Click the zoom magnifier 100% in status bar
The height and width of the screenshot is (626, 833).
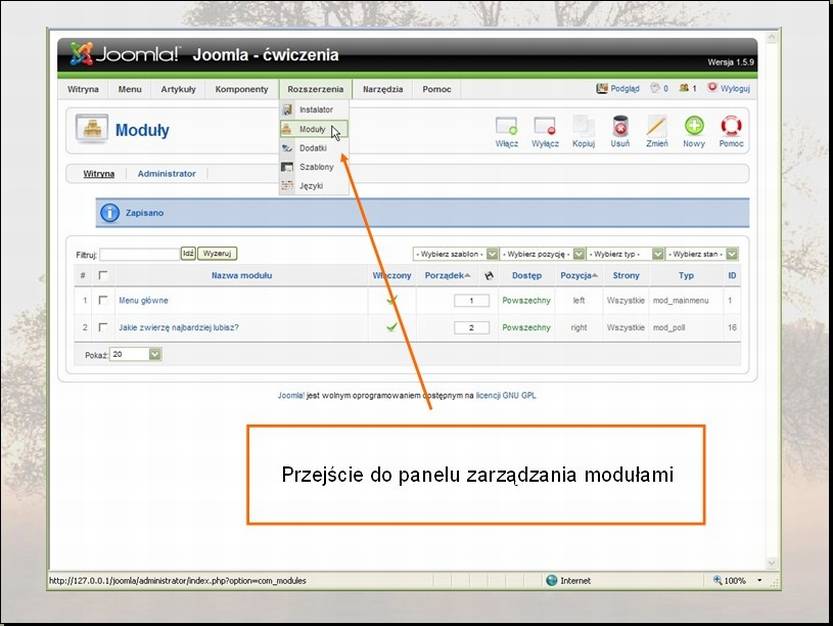(x=717, y=580)
